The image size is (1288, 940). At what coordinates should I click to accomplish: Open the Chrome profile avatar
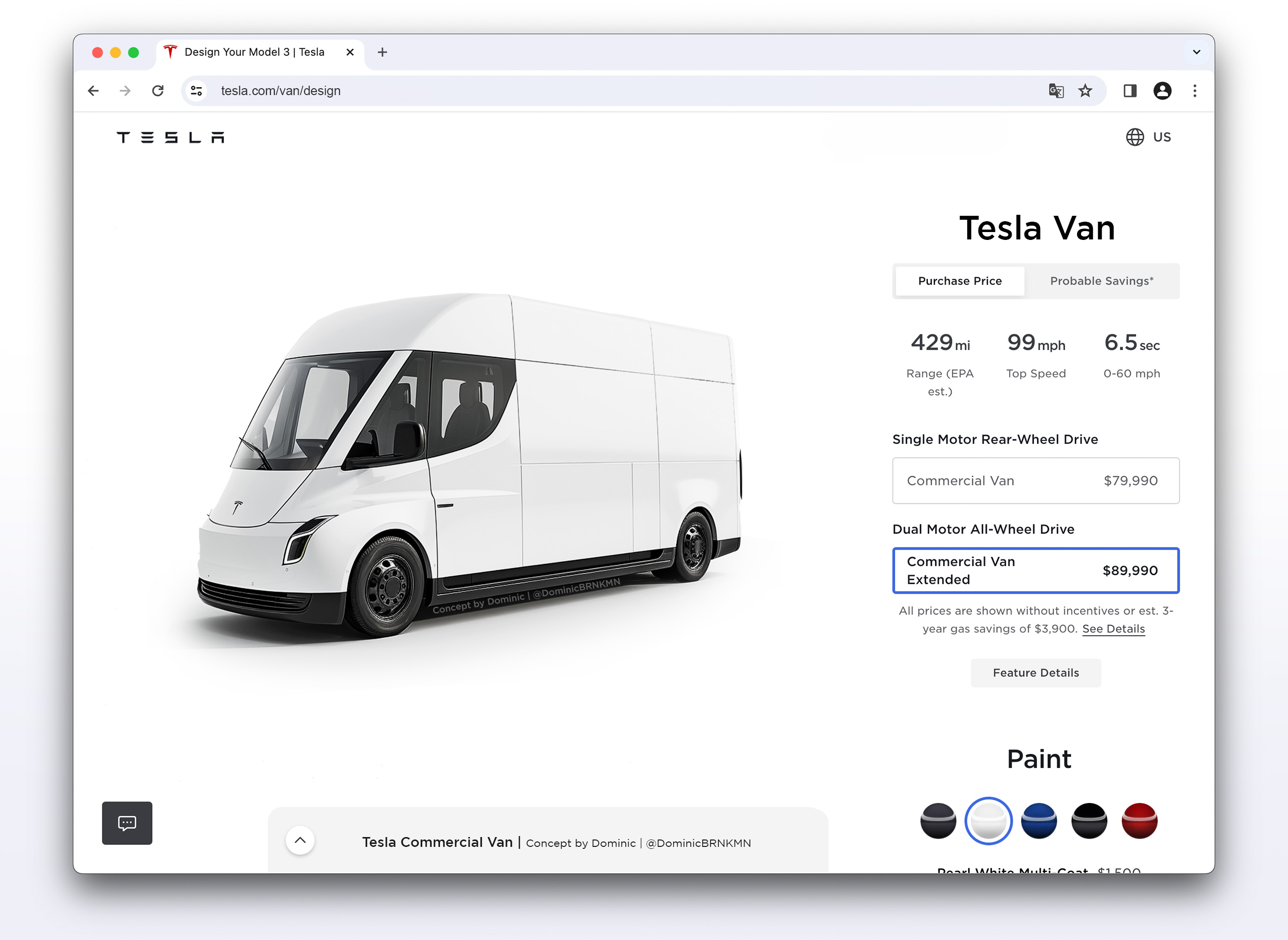[1162, 91]
